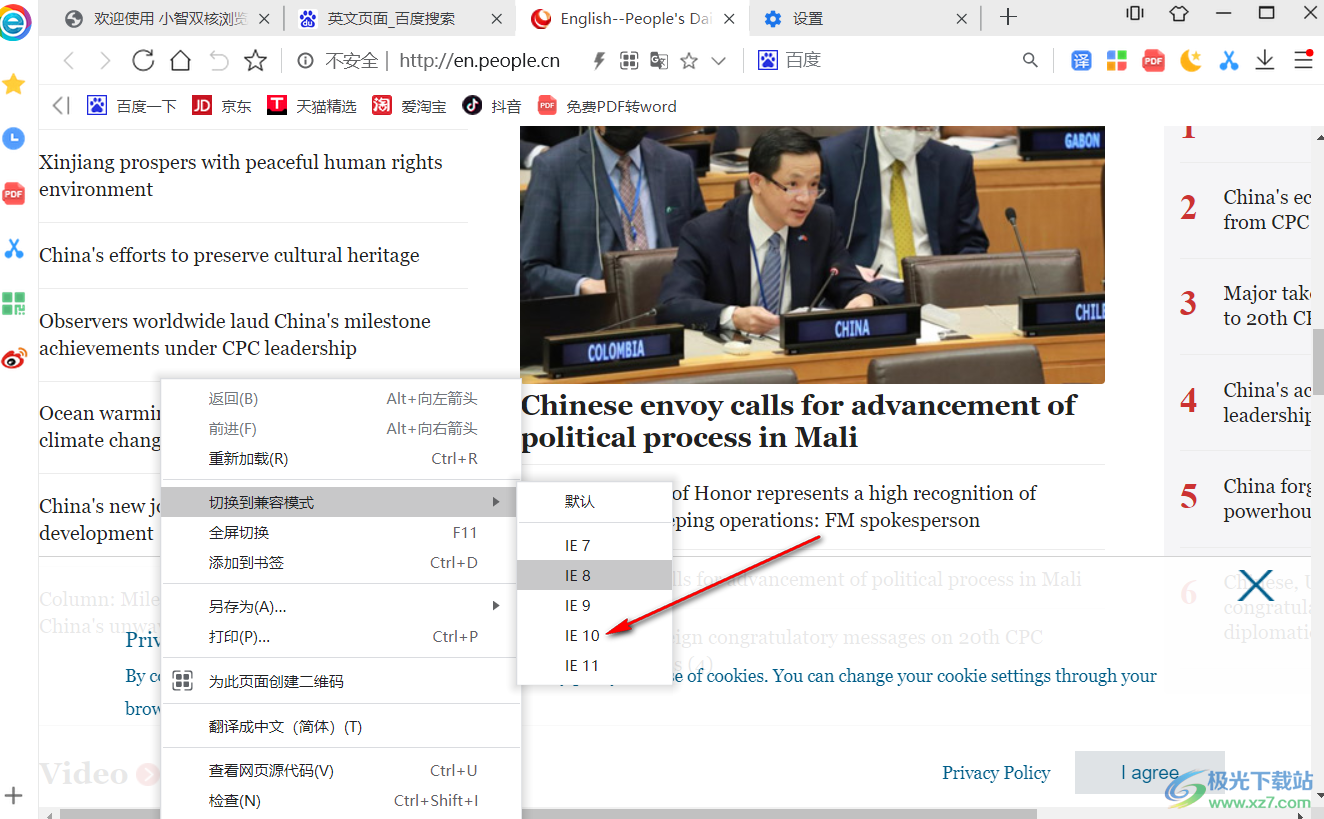Open the colorful apps grid extension
Image resolution: width=1324 pixels, height=819 pixels.
(x=1117, y=61)
